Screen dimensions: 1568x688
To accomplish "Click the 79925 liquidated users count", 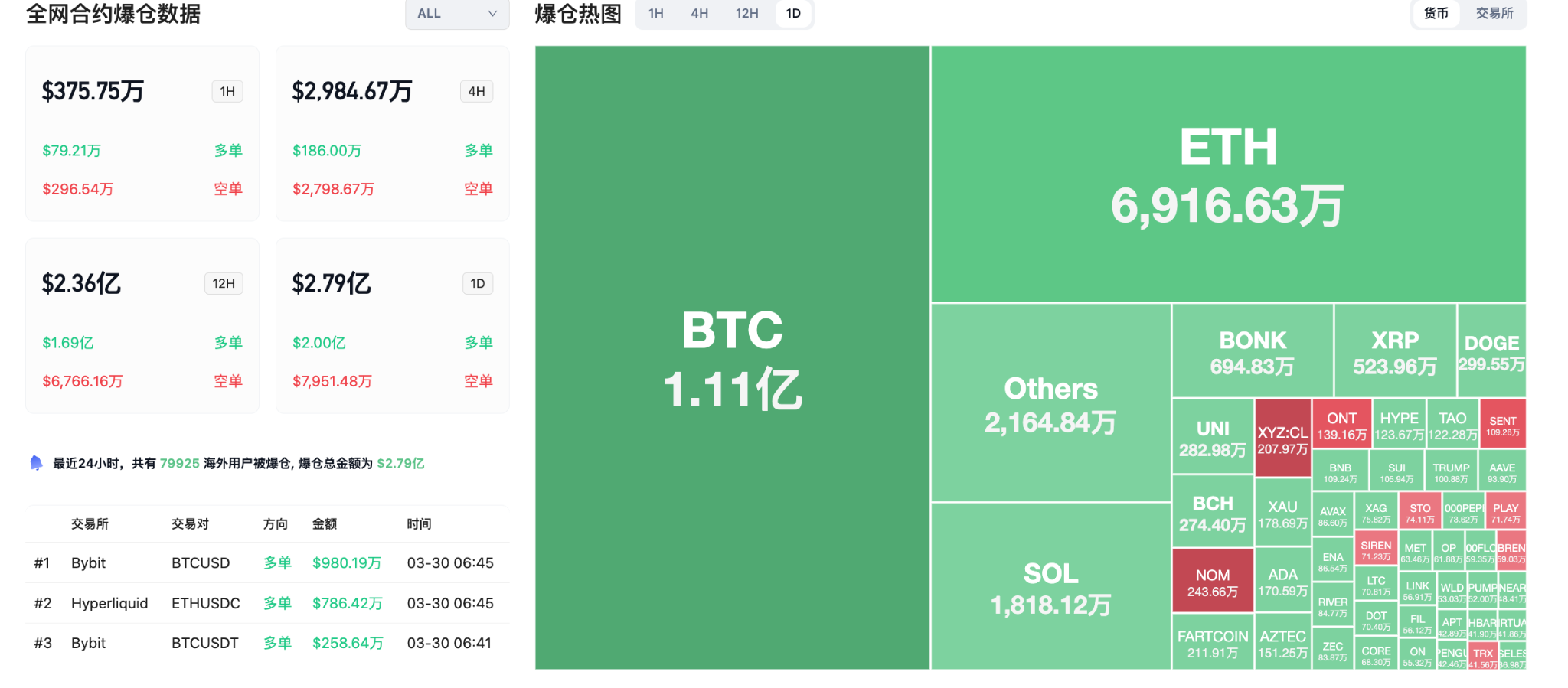I will click(x=179, y=464).
